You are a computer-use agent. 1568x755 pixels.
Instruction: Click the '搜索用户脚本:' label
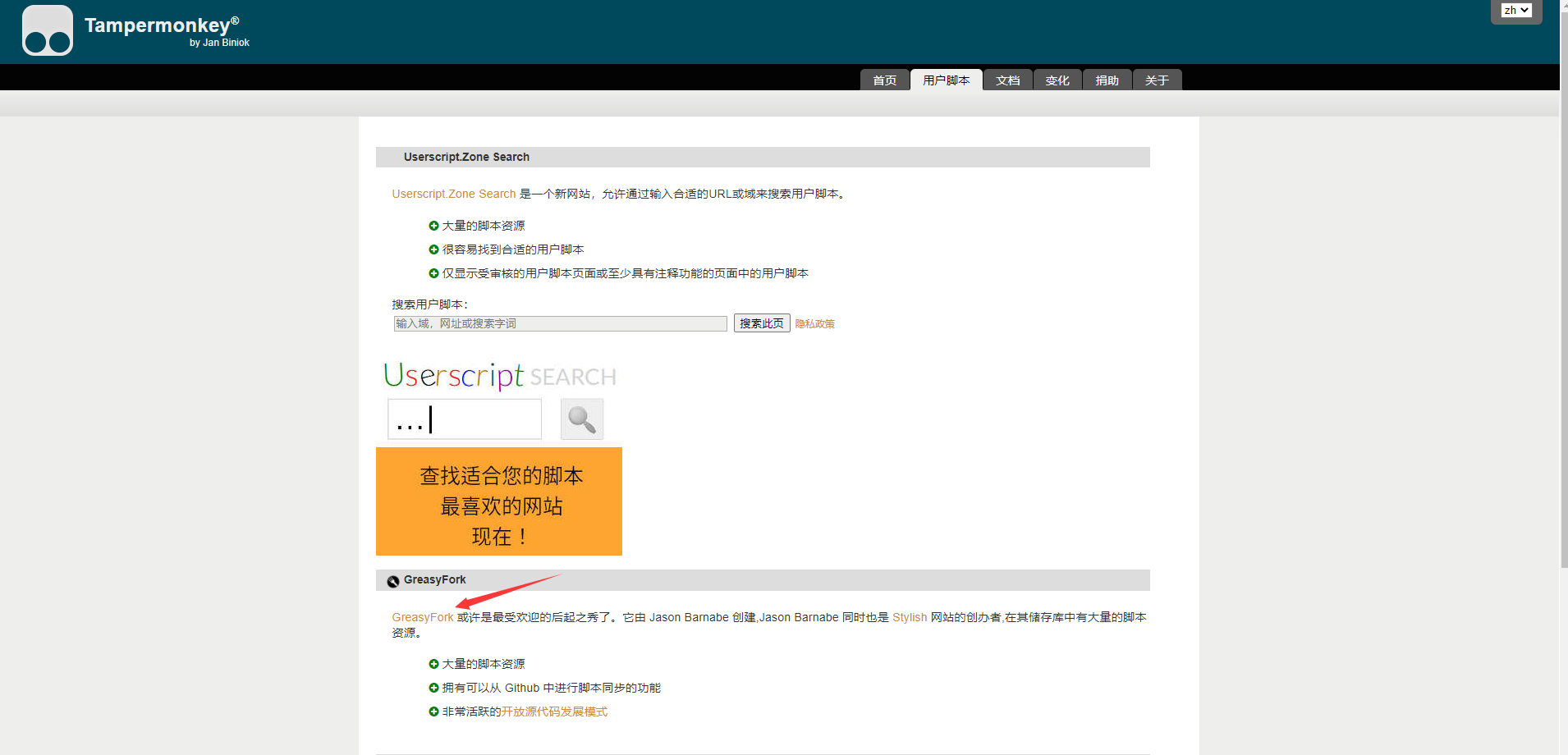click(x=430, y=304)
